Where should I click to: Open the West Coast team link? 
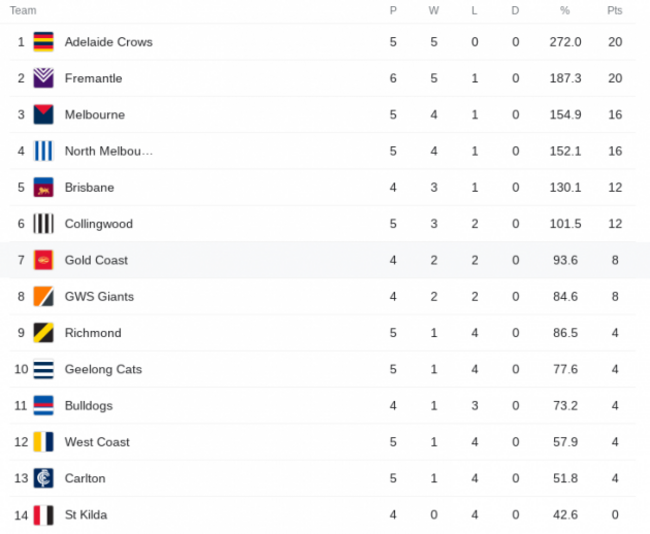pyautogui.click(x=97, y=442)
